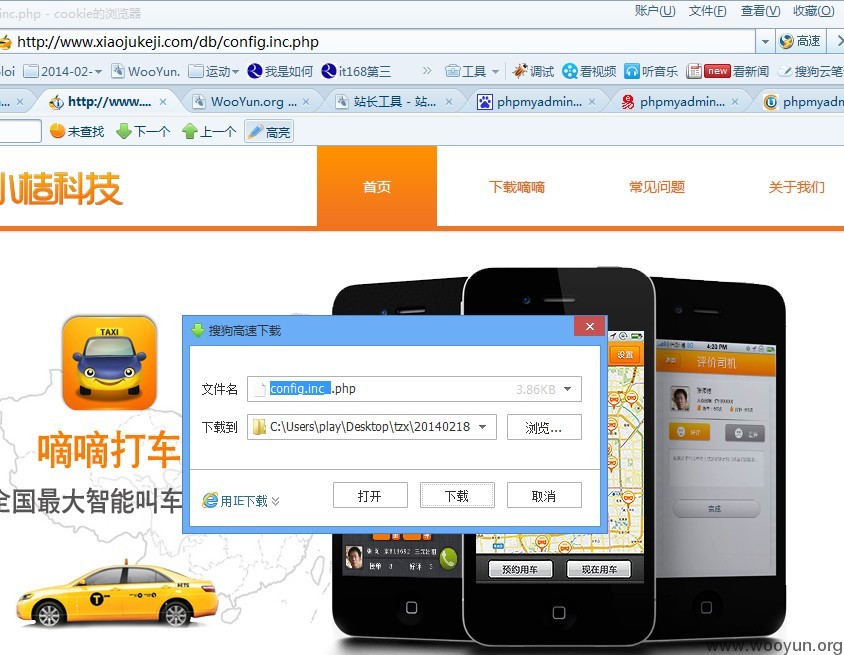The height and width of the screenshot is (655, 844).
Task: Open the 常见问题 page link
Action: click(x=657, y=187)
